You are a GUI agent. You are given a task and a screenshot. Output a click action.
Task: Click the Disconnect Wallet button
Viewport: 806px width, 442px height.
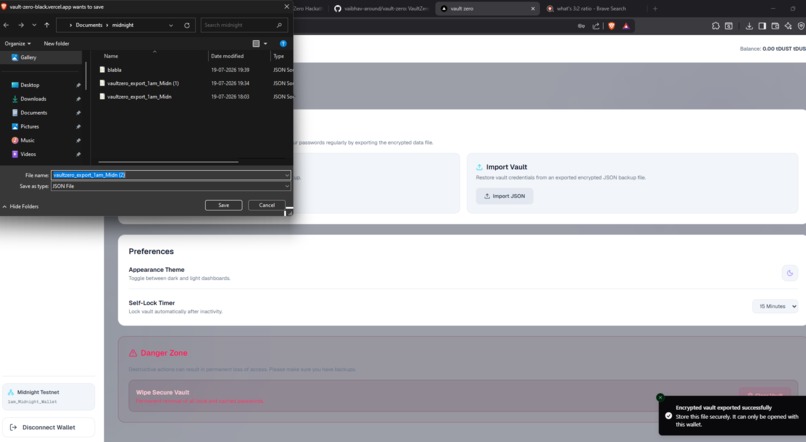48,428
